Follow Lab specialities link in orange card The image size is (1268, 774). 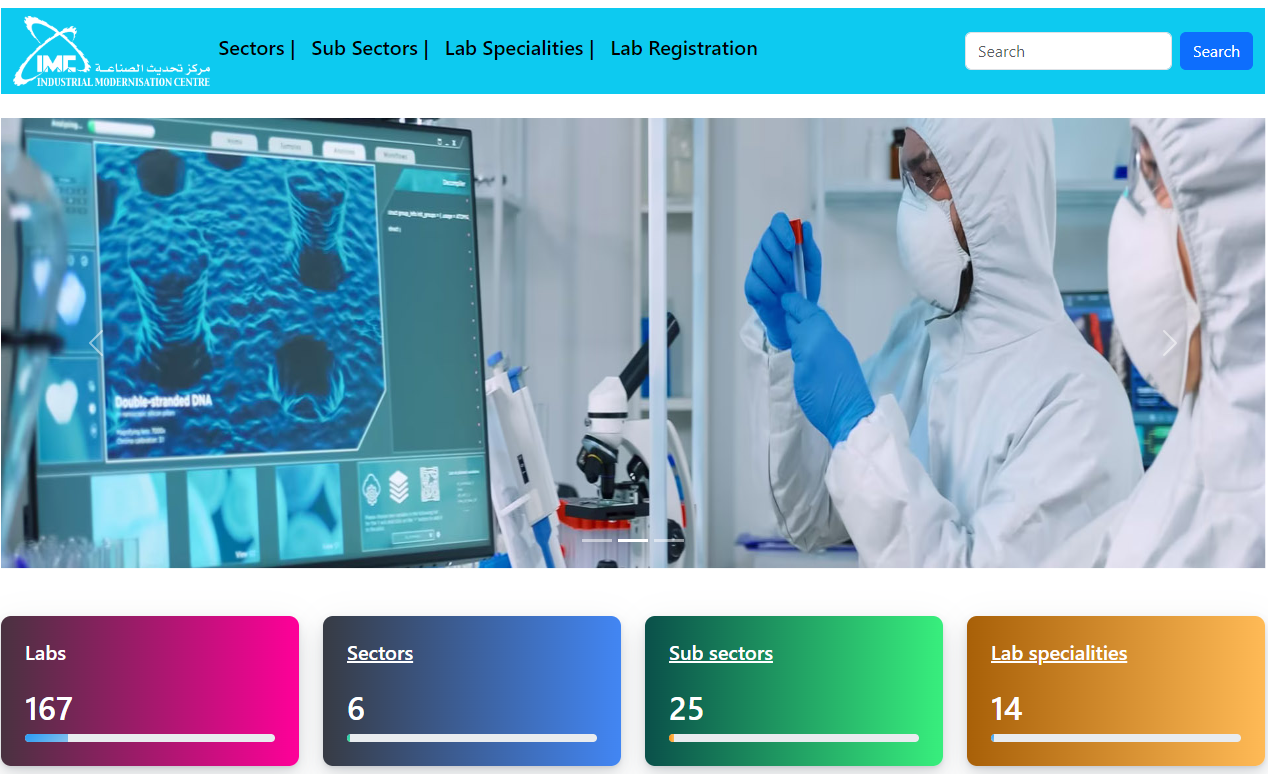point(1058,653)
